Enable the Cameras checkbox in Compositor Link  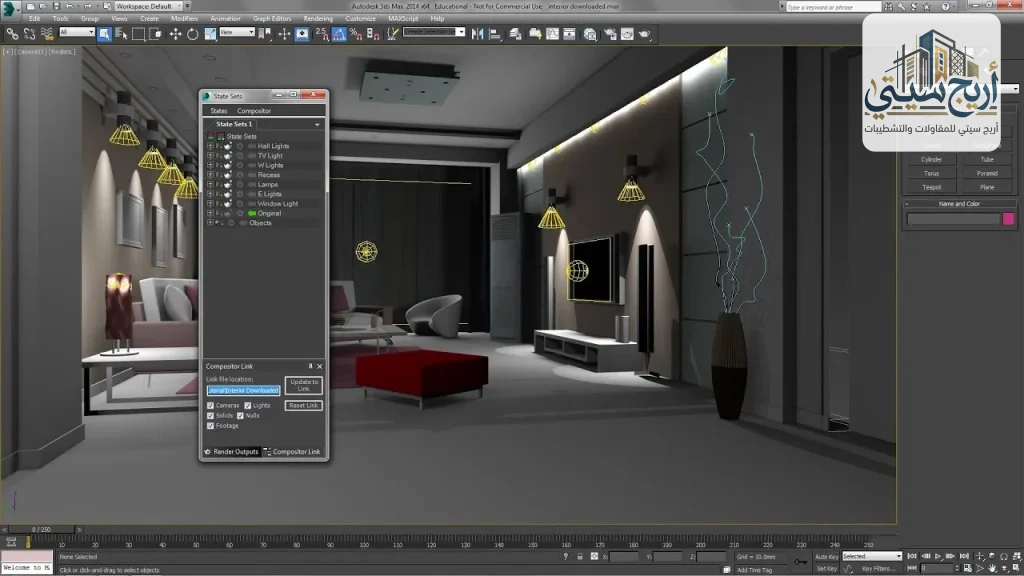(210, 405)
